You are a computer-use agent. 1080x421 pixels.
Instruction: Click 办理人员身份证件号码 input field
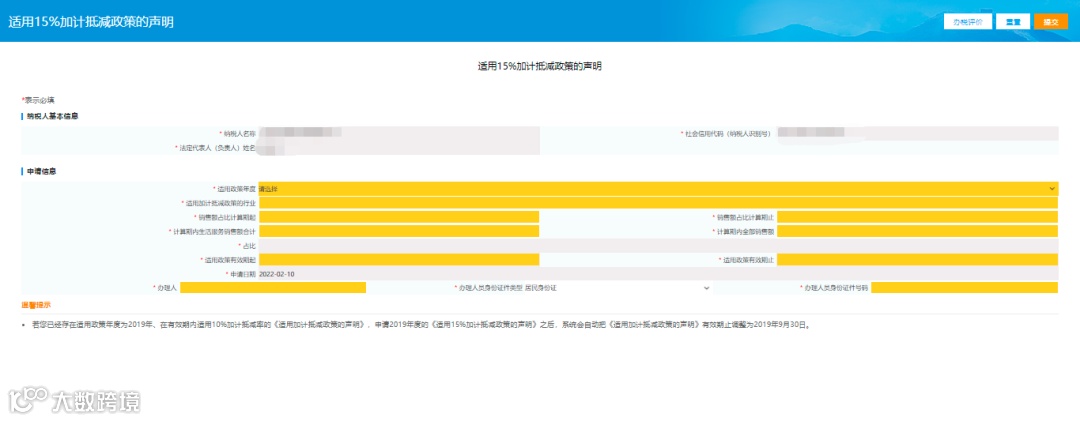pyautogui.click(x=964, y=287)
